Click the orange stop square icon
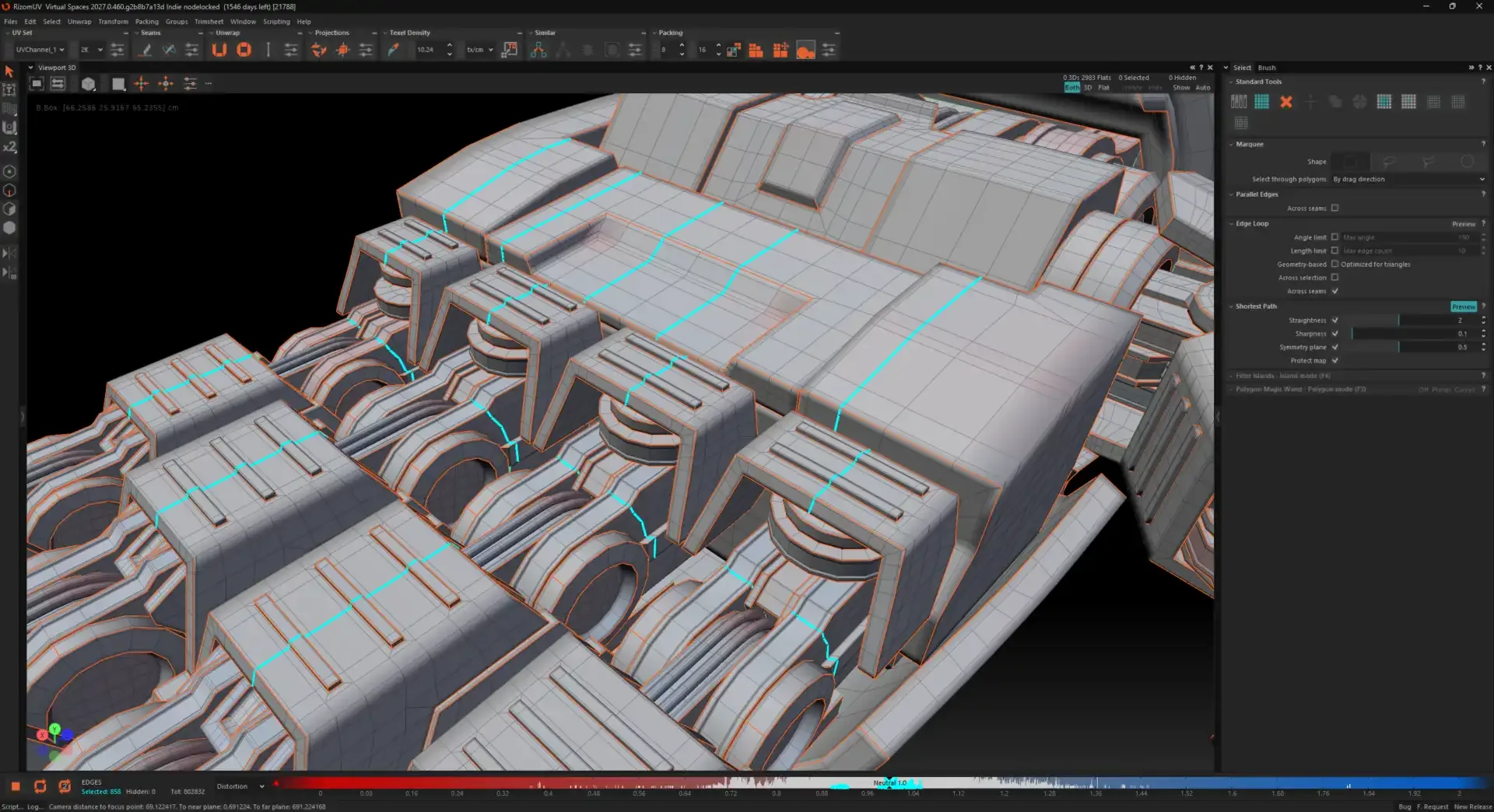This screenshot has height=812, width=1494. pos(16,786)
